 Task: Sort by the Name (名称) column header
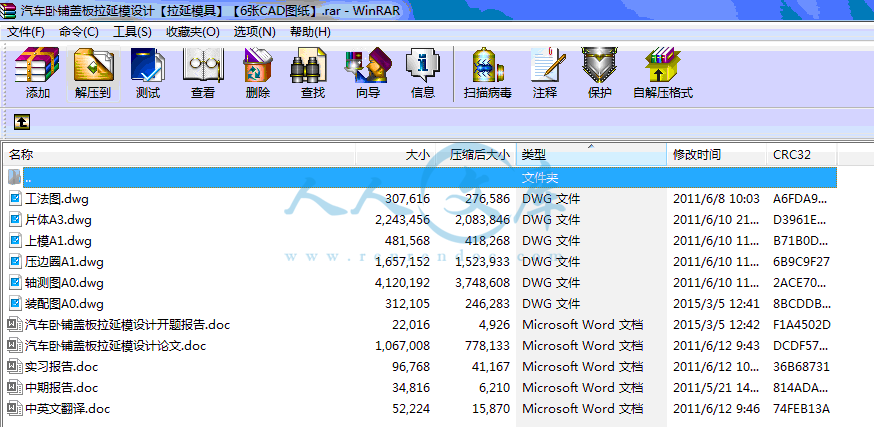(179, 154)
